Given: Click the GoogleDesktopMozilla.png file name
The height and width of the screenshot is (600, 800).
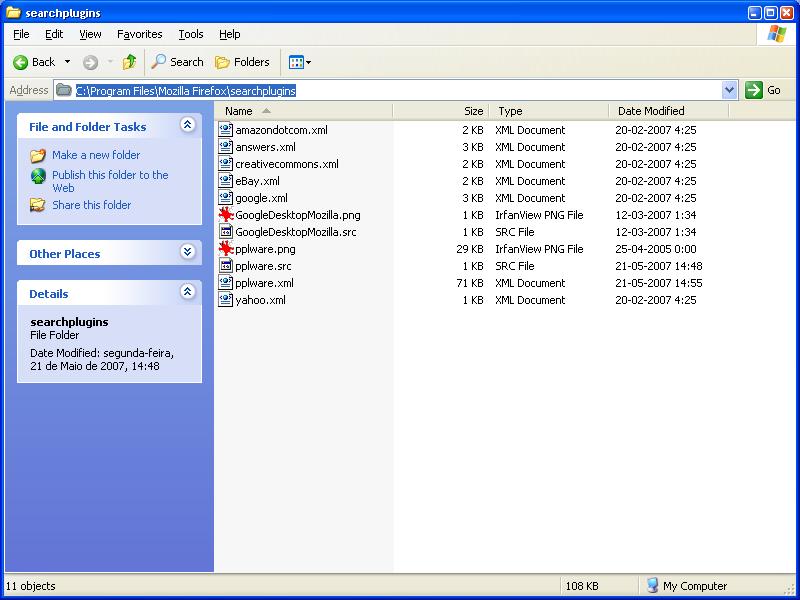Looking at the screenshot, I should pyautogui.click(x=298, y=215).
